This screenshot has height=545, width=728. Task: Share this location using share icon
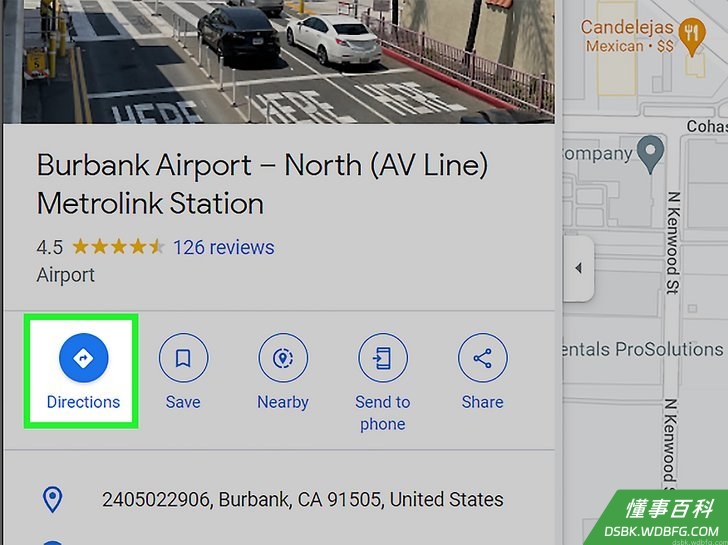483,358
